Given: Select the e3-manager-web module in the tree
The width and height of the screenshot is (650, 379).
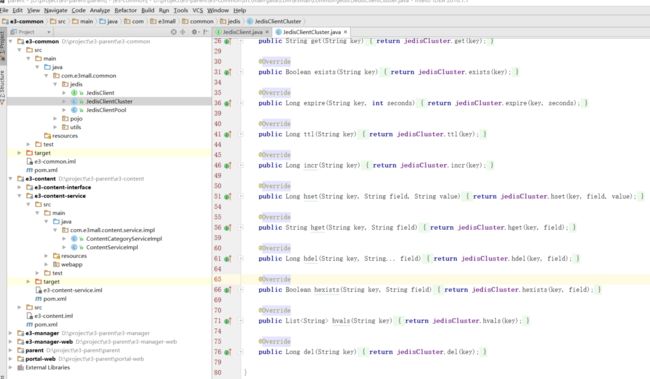Looking at the screenshot, I should 49,342.
